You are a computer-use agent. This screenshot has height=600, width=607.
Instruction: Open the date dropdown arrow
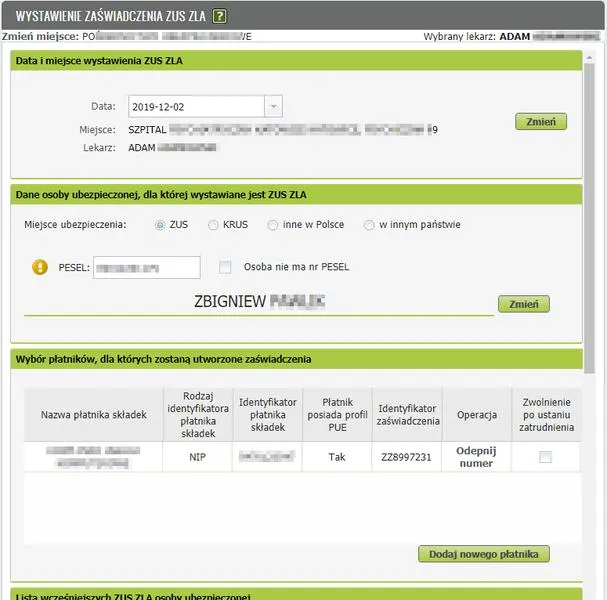pos(274,106)
